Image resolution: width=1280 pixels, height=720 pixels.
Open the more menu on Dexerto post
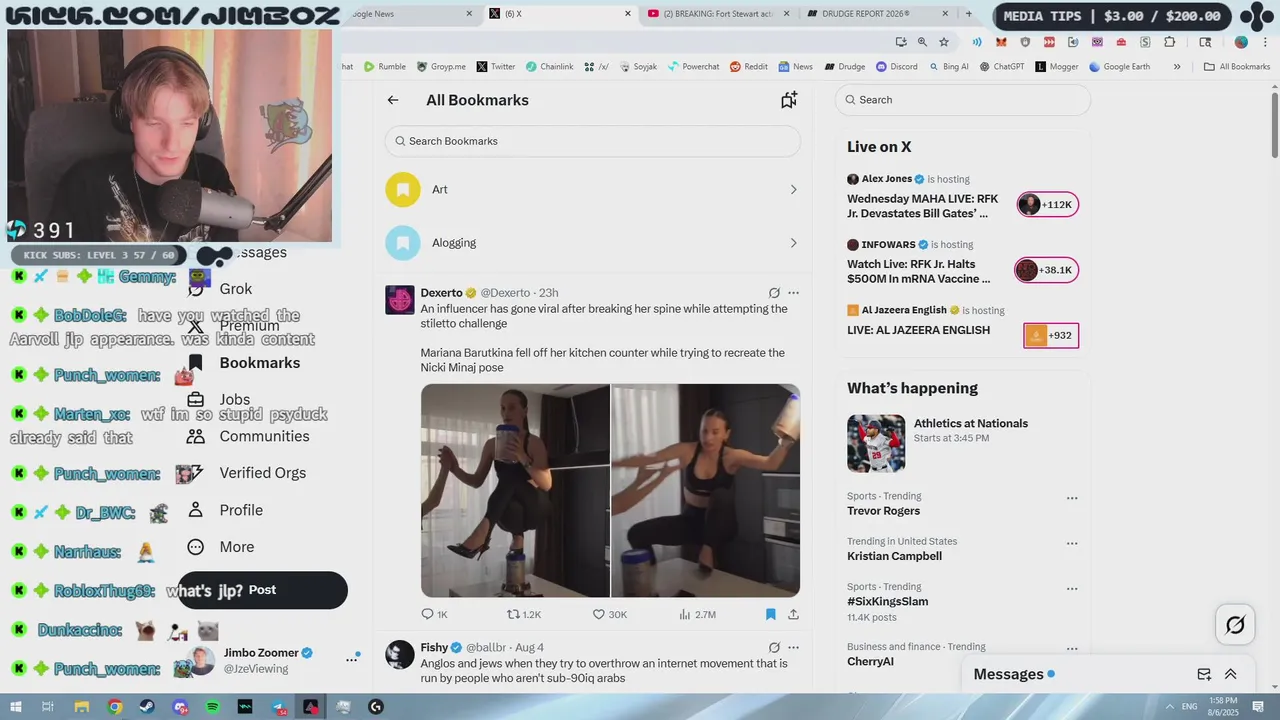click(x=793, y=293)
